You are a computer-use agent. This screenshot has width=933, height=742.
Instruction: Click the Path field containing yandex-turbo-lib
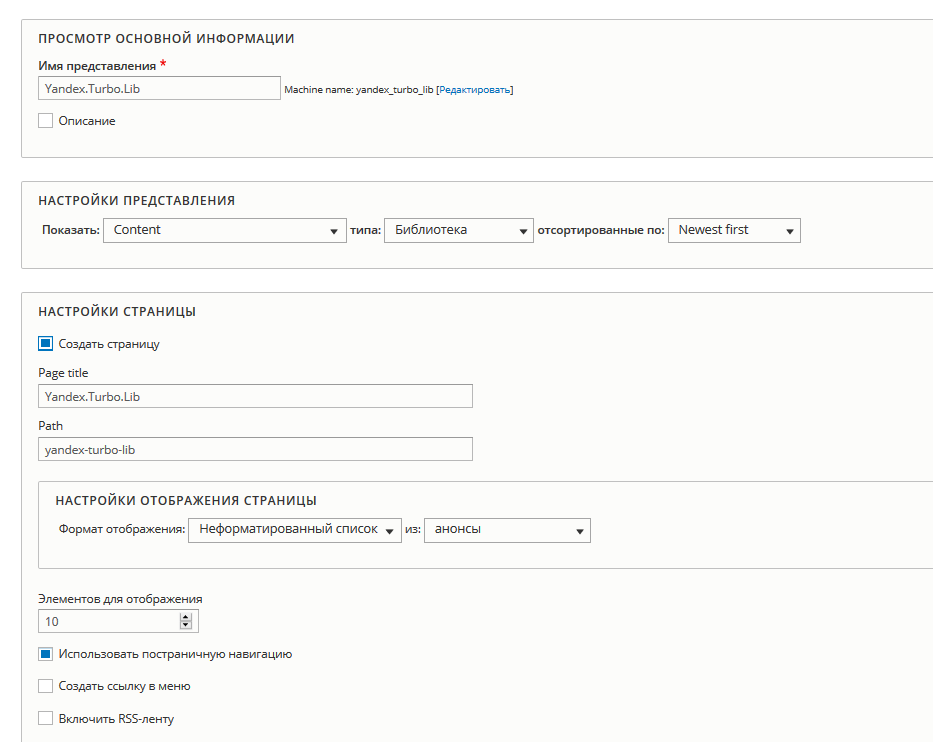click(255, 449)
